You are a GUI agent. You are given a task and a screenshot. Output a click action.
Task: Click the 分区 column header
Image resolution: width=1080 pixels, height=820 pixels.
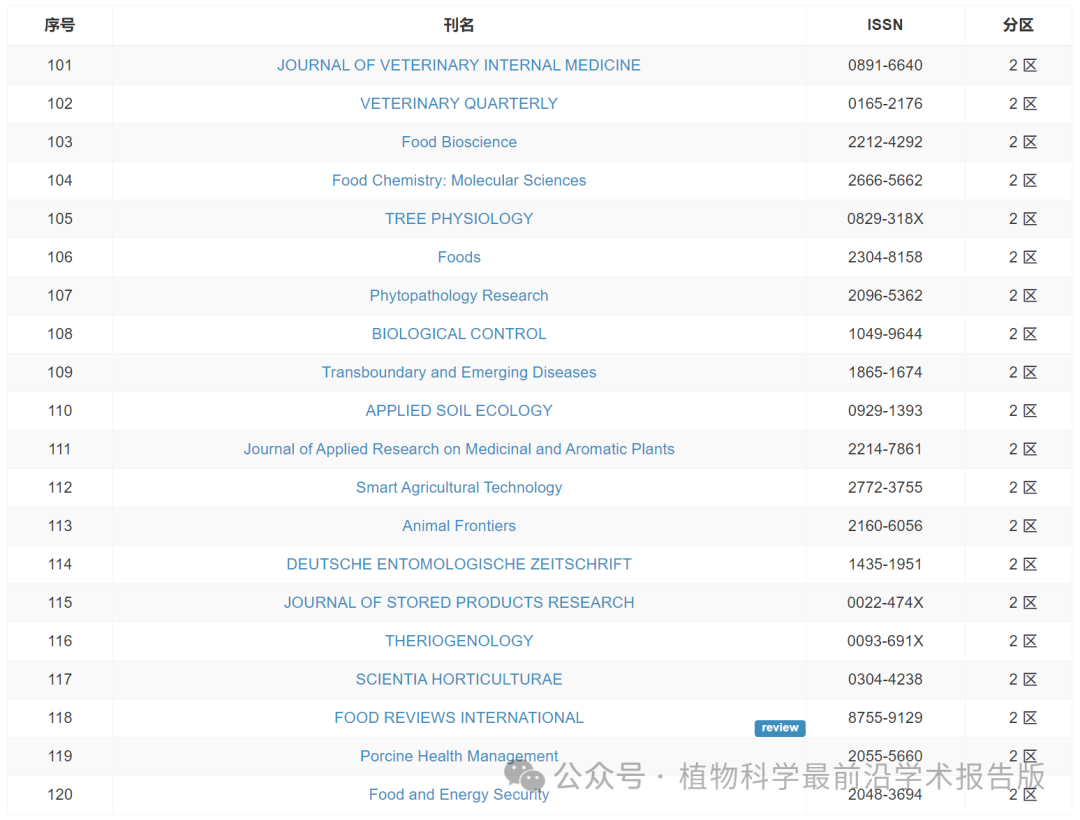click(x=1018, y=25)
